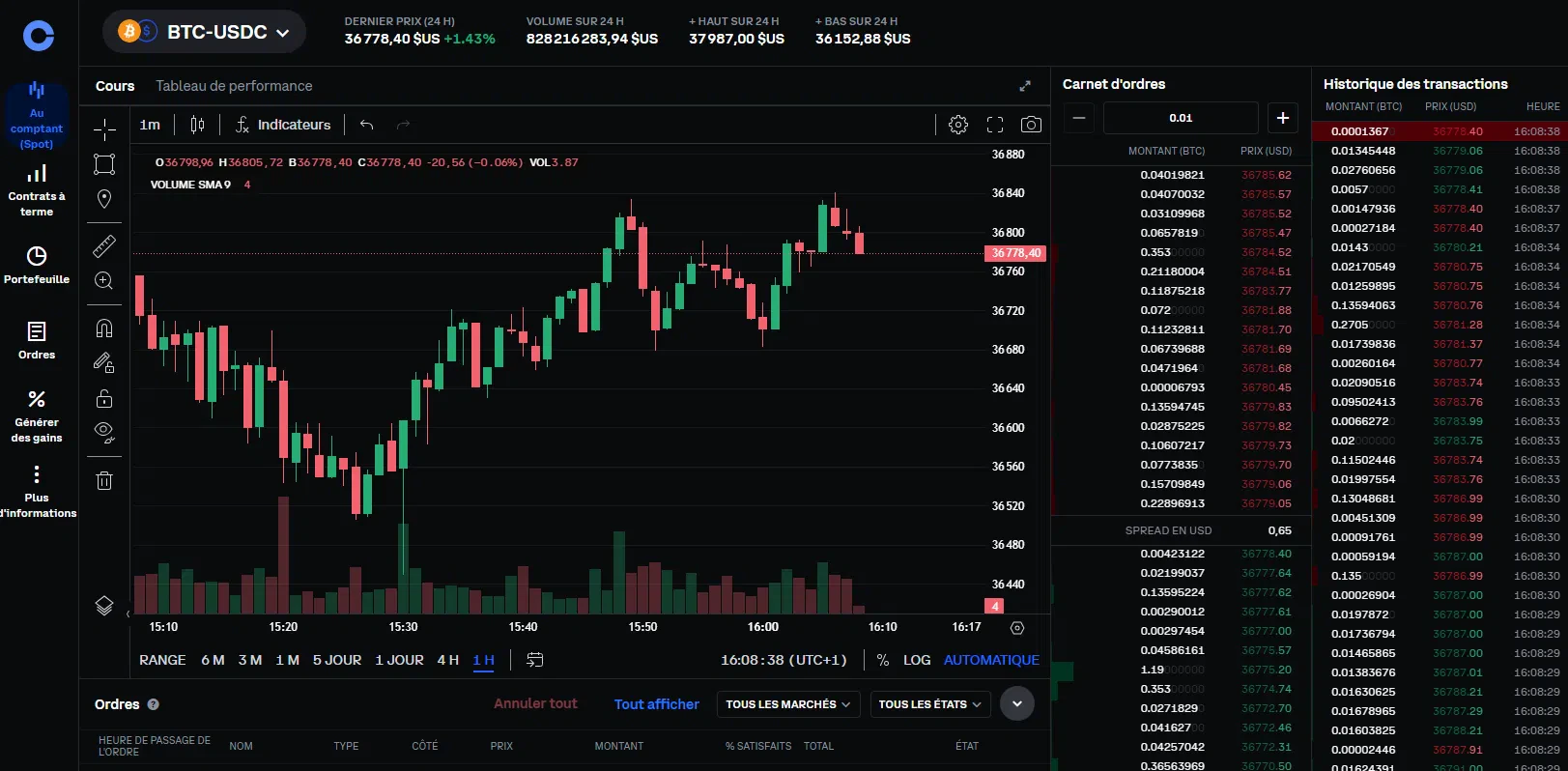Click the 36778,40 current price label
This screenshot has width=1568, height=771.
click(x=1014, y=253)
